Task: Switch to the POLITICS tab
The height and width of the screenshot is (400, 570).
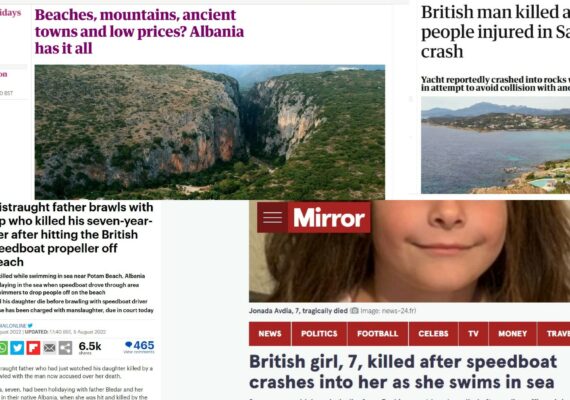Action: (x=319, y=333)
